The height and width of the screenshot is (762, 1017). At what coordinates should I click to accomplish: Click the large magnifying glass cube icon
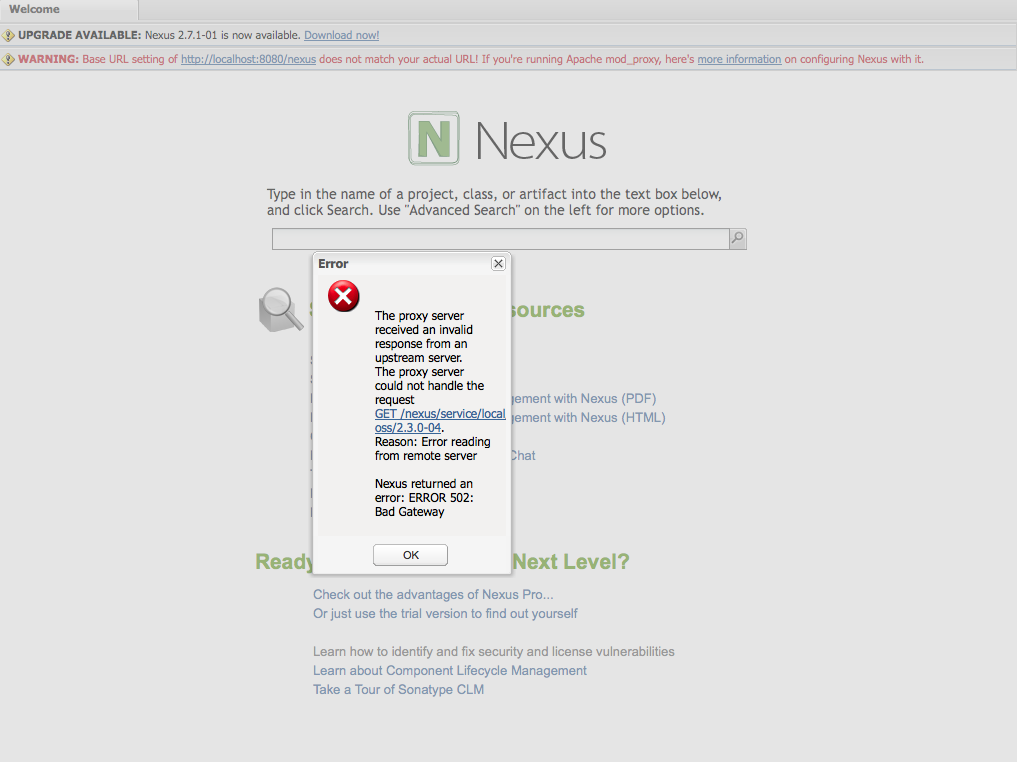(x=281, y=310)
